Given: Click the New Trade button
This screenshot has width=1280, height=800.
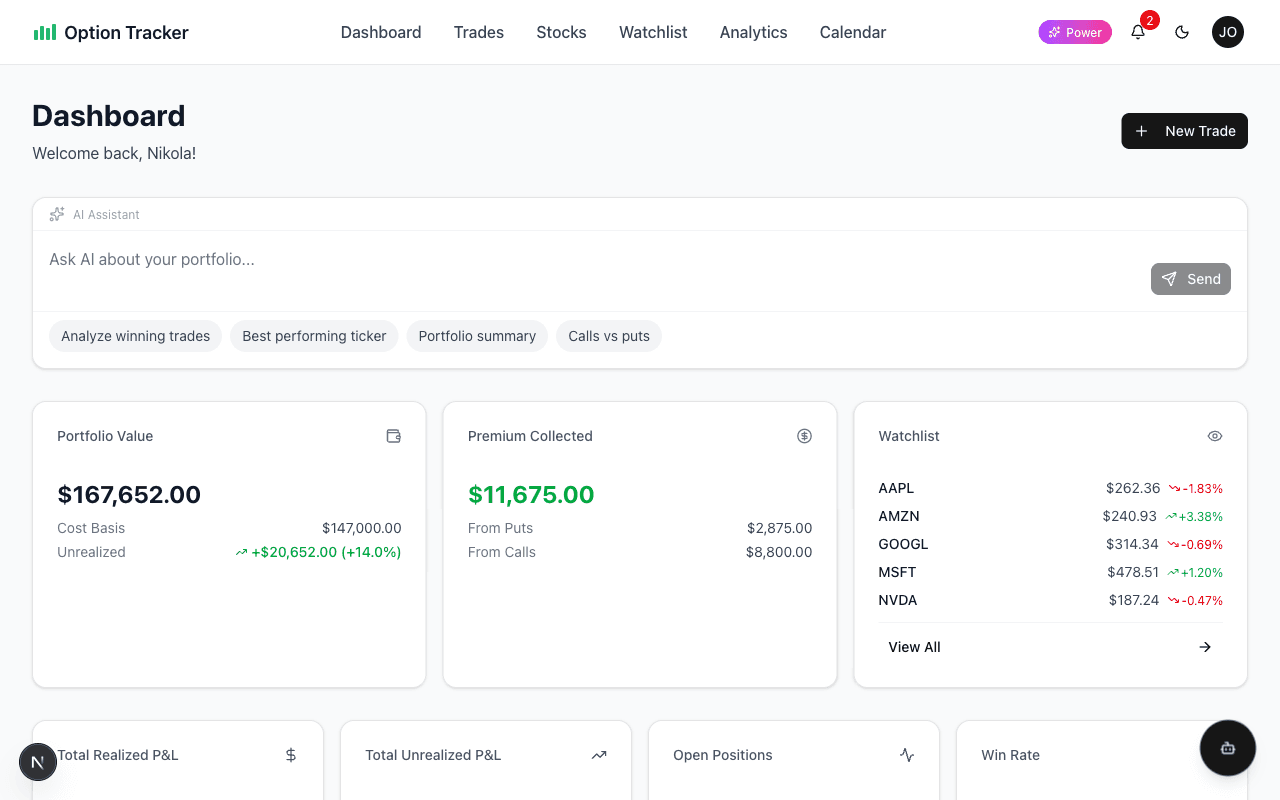Looking at the screenshot, I should [x=1184, y=131].
